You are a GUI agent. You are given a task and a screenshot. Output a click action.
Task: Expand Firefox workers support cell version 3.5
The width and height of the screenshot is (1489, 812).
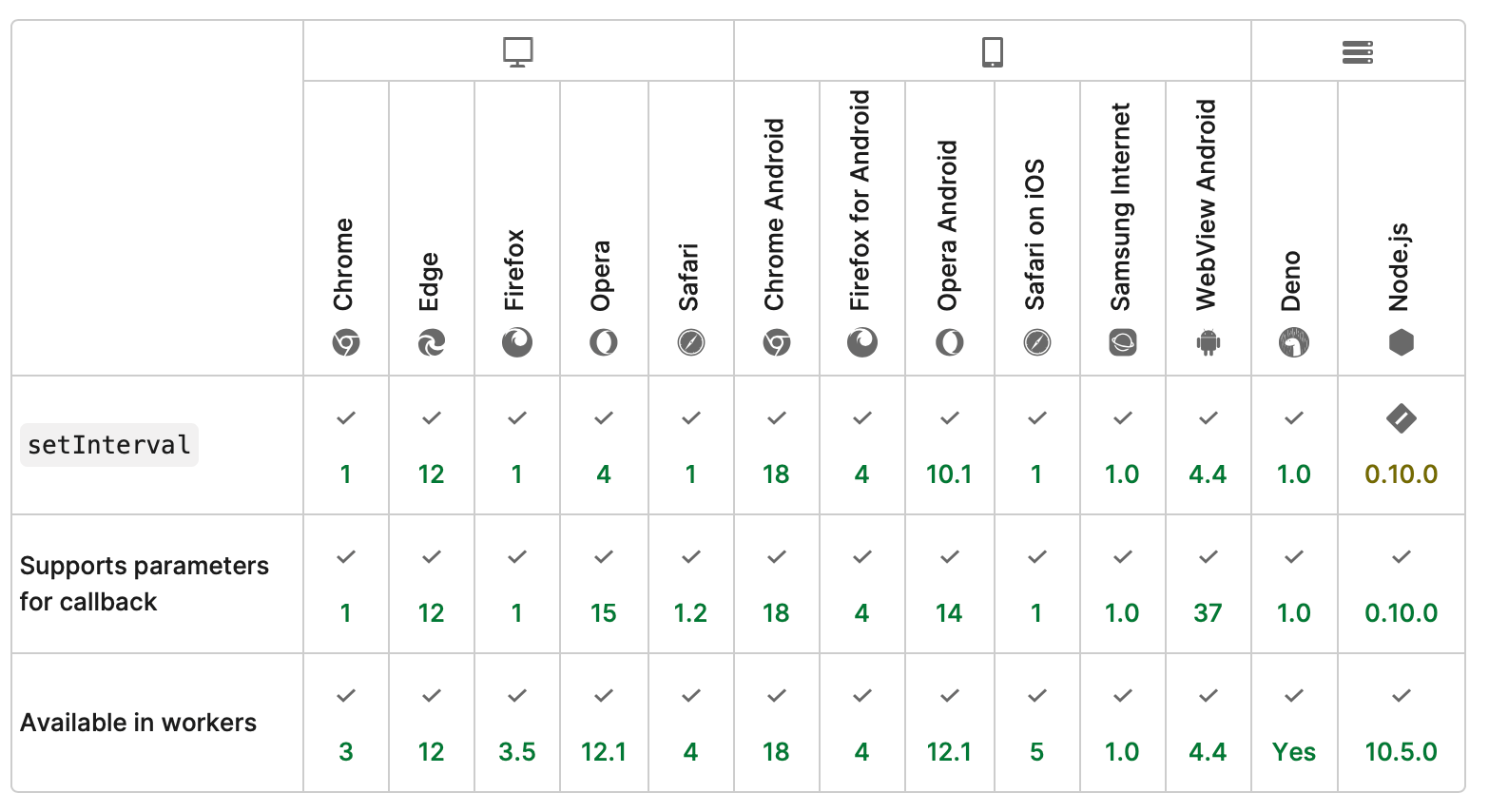(517, 751)
